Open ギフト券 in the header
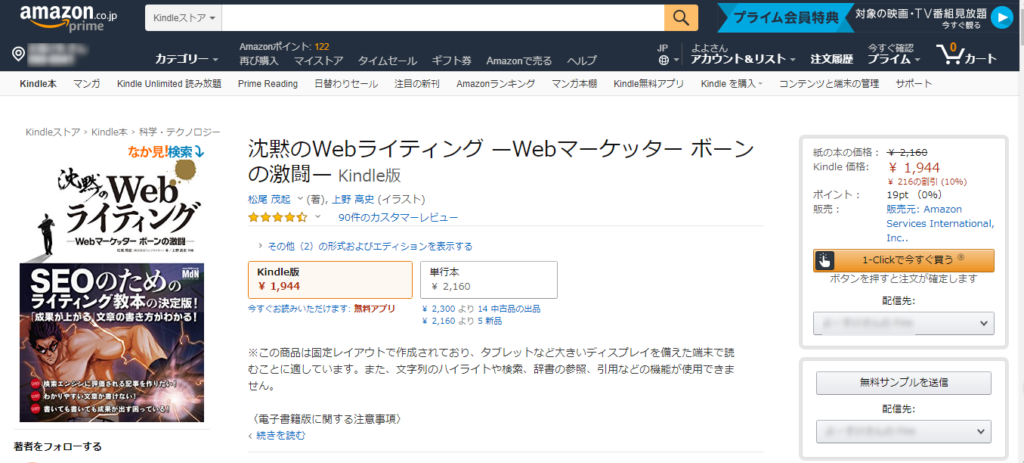Viewport: 1024px width, 463px height. pos(451,61)
